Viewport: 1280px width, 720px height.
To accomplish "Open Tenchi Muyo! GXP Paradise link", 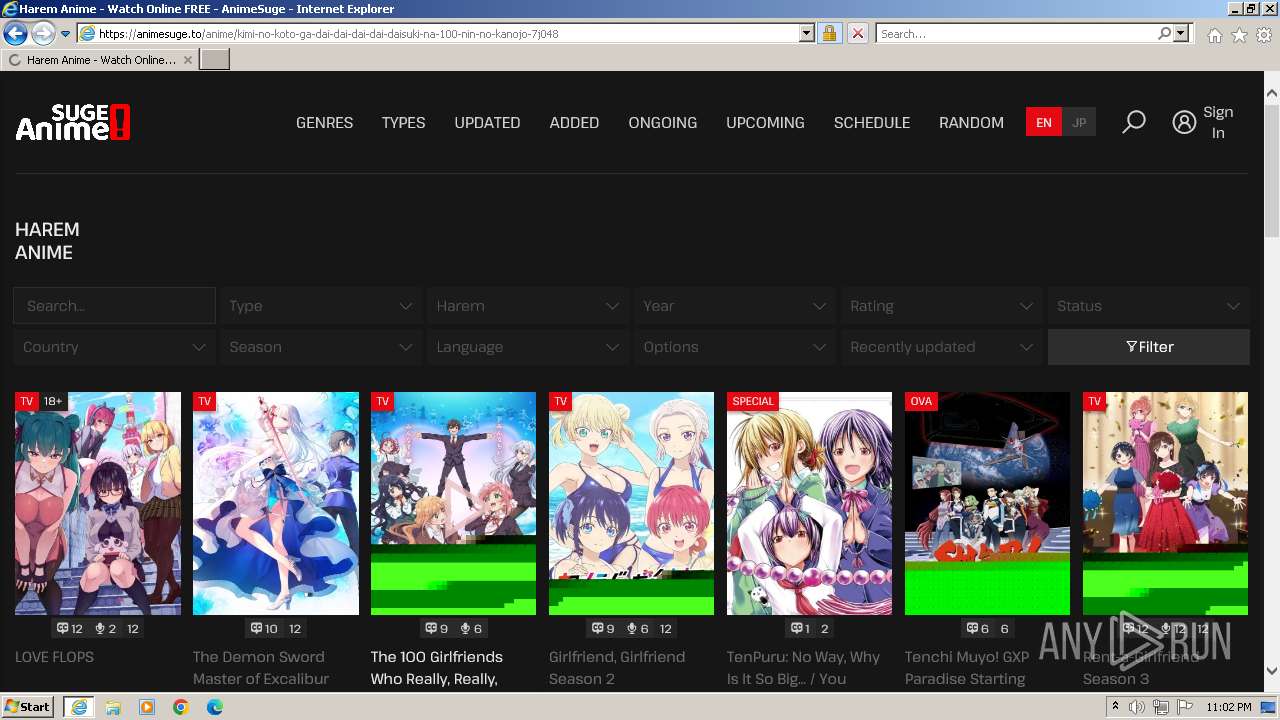I will point(965,668).
